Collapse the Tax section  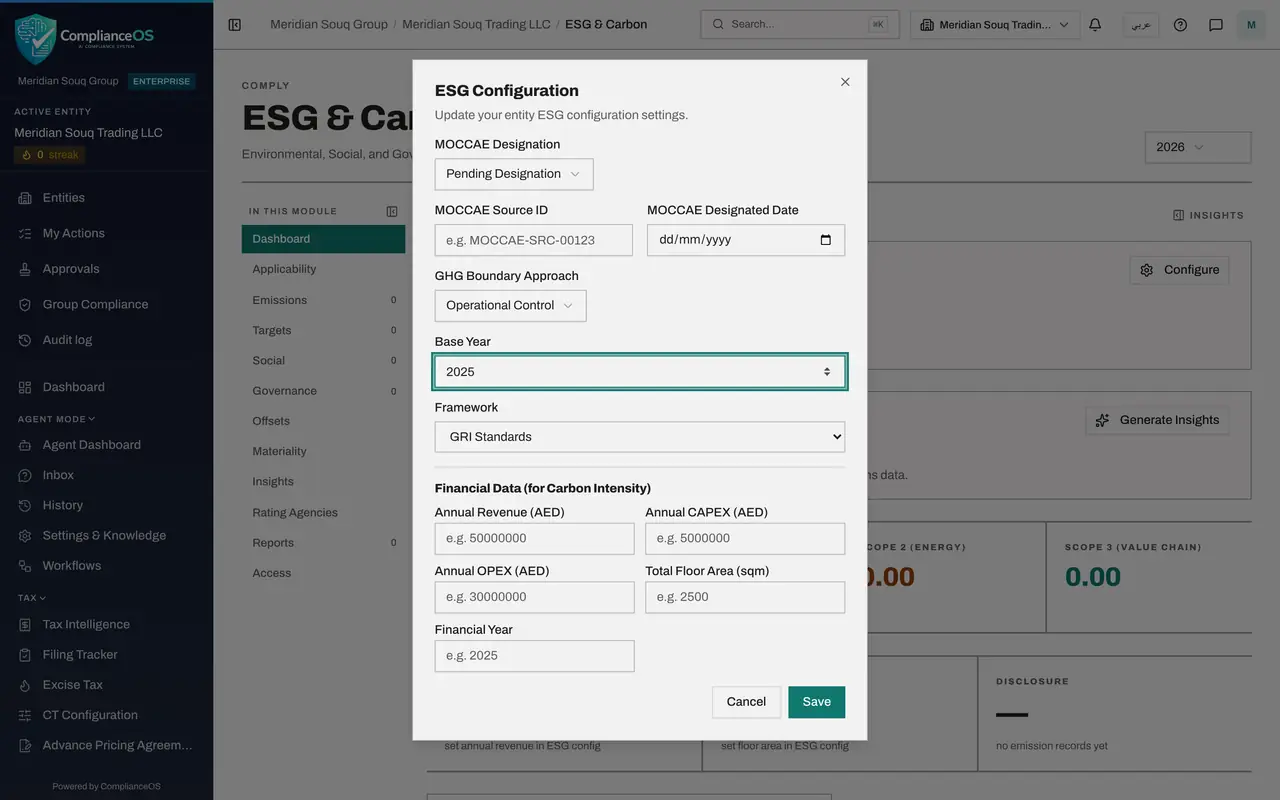tap(32, 598)
